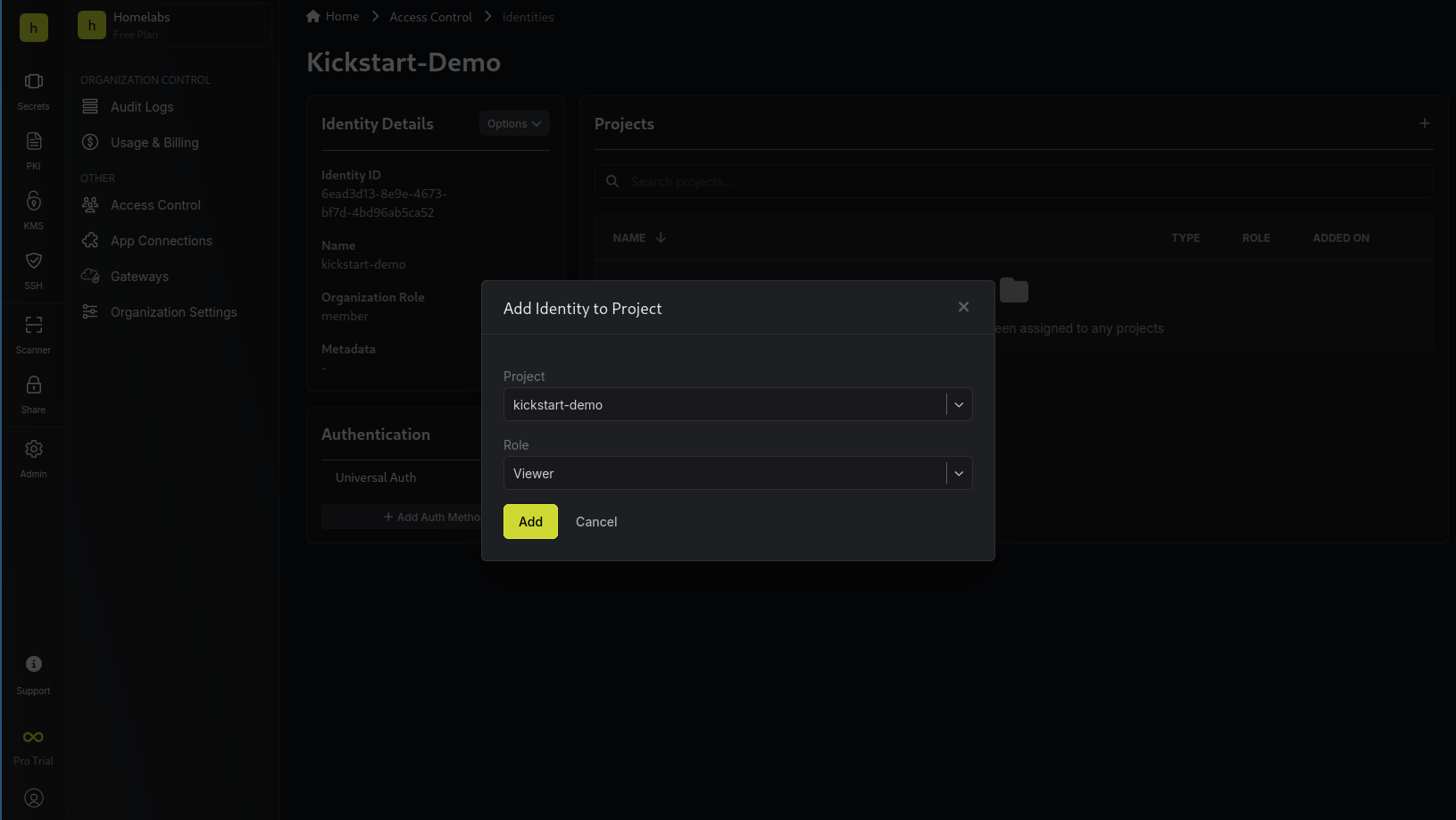This screenshot has width=1456, height=820.
Task: Go to Access Control in sidebar
Action: click(155, 205)
